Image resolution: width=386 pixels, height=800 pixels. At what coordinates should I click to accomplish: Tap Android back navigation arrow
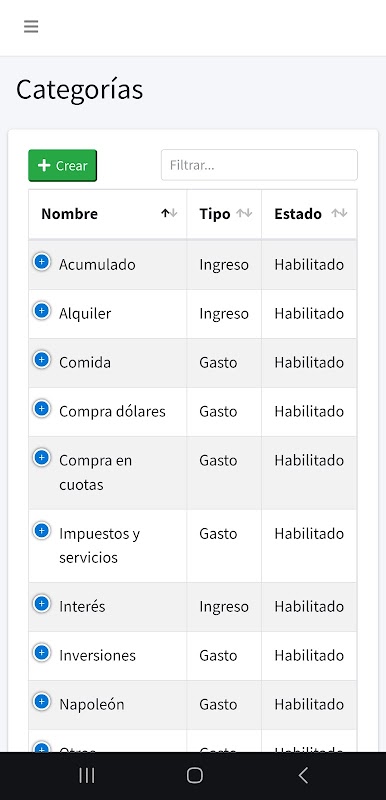(303, 776)
